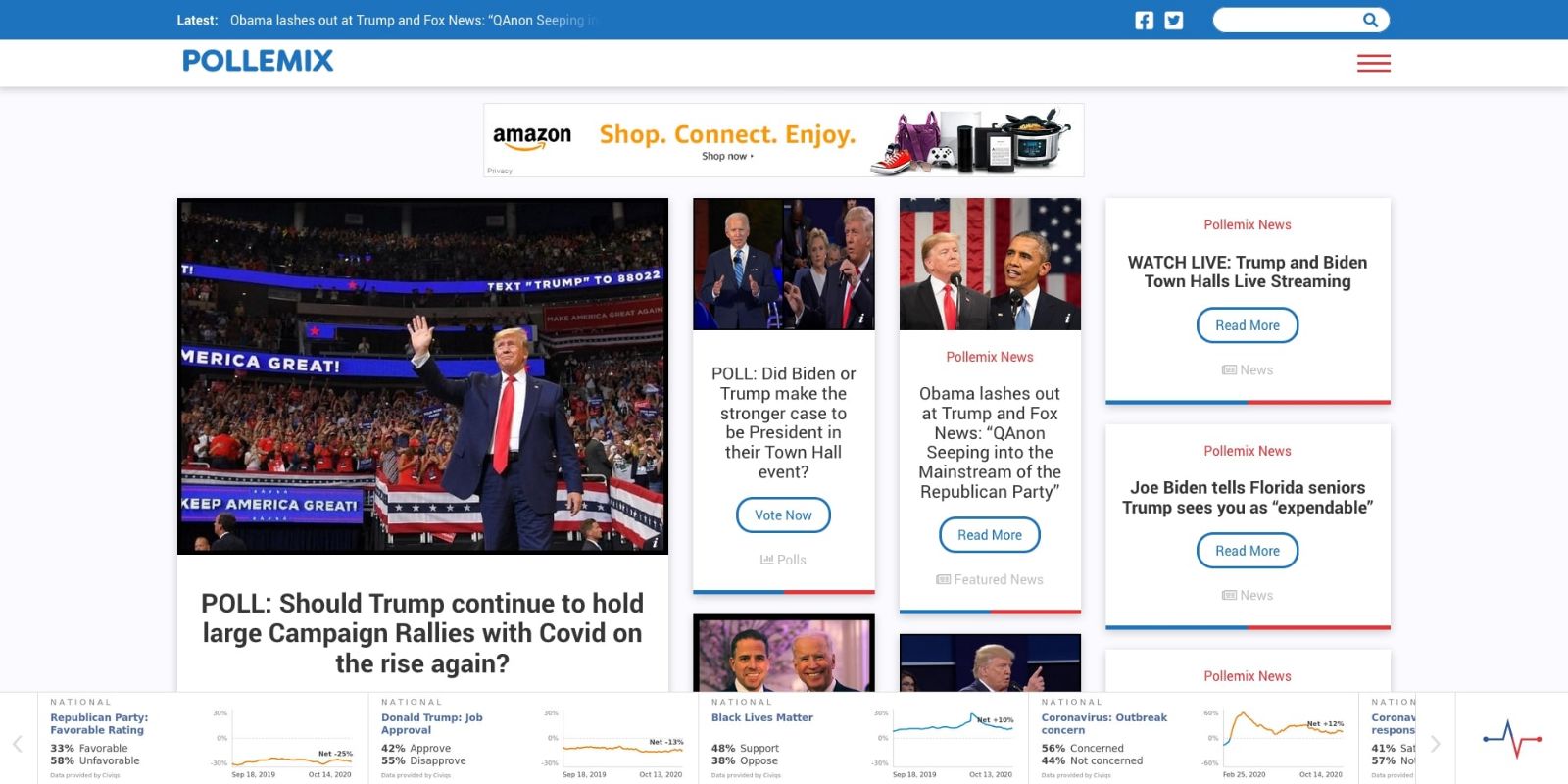This screenshot has width=1568, height=784.
Task: Read More on Biden Florida seniors
Action: click(x=1248, y=551)
